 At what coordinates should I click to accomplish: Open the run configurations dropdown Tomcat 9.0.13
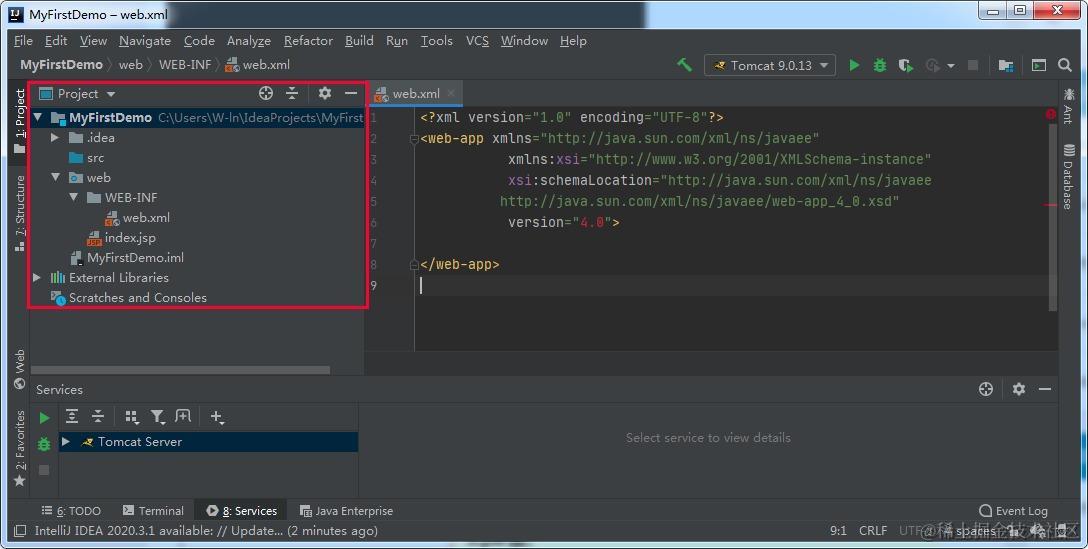[x=770, y=65]
